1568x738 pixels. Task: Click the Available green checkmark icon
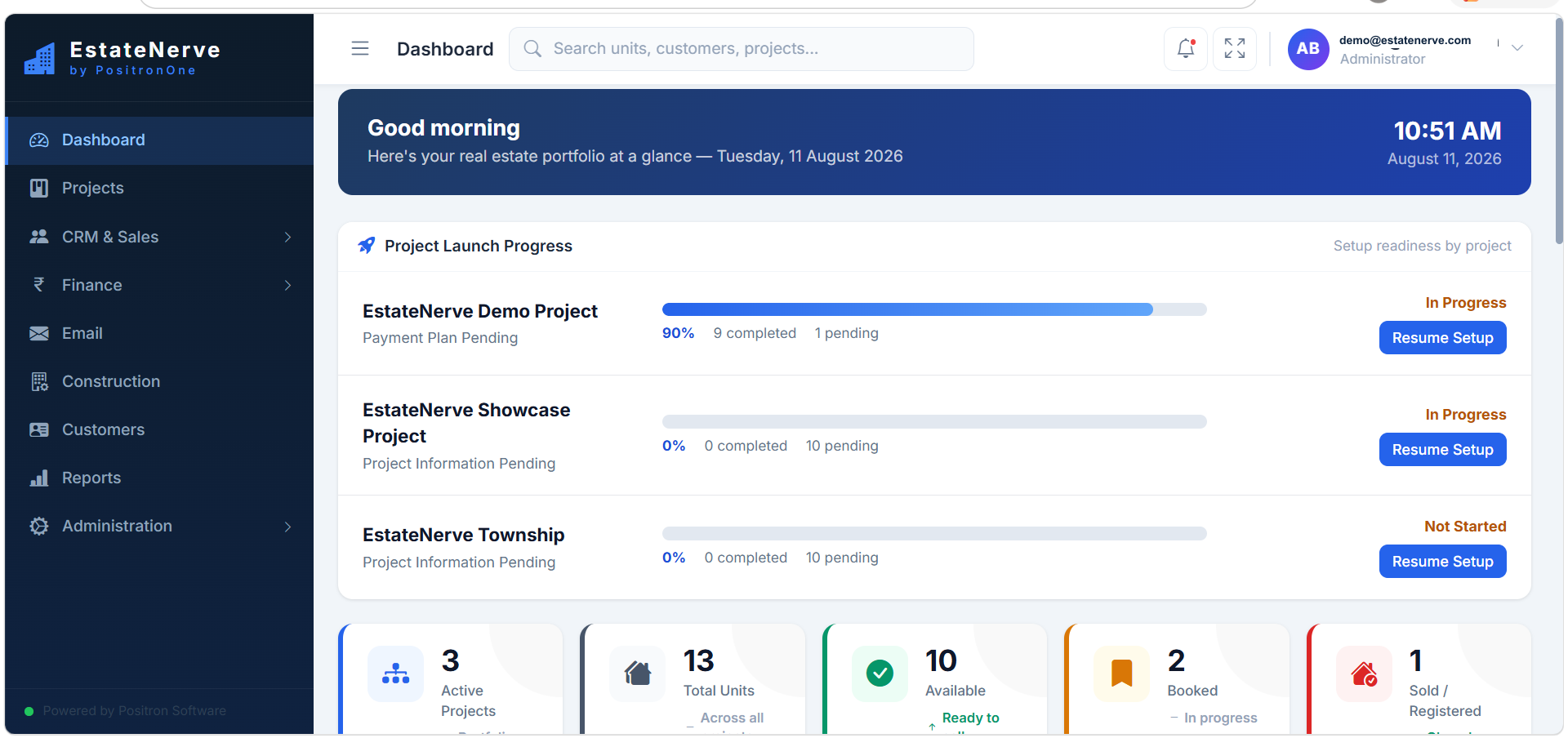(880, 674)
